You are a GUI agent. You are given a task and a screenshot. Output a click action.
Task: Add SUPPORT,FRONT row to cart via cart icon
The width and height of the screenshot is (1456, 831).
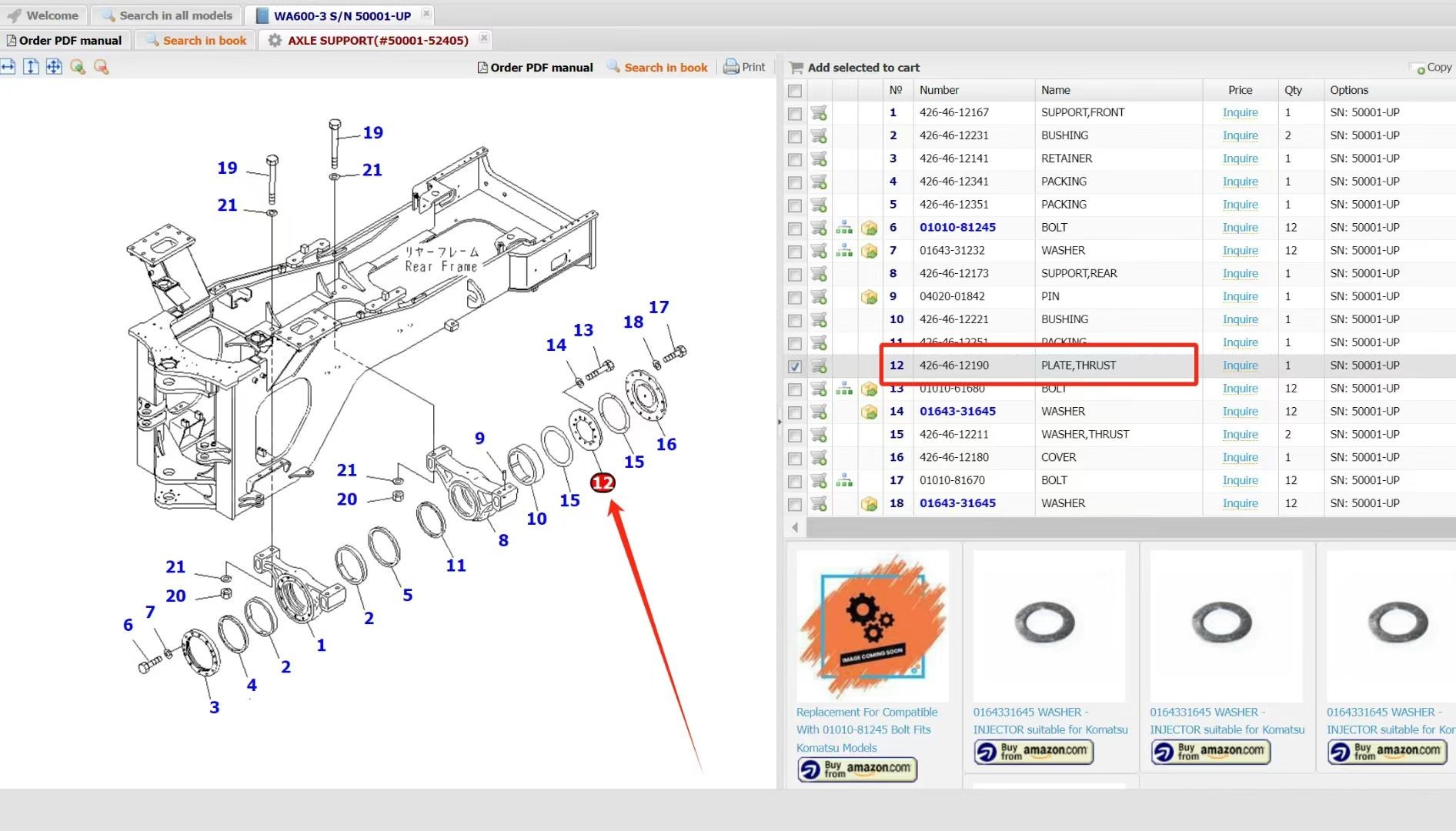(819, 112)
